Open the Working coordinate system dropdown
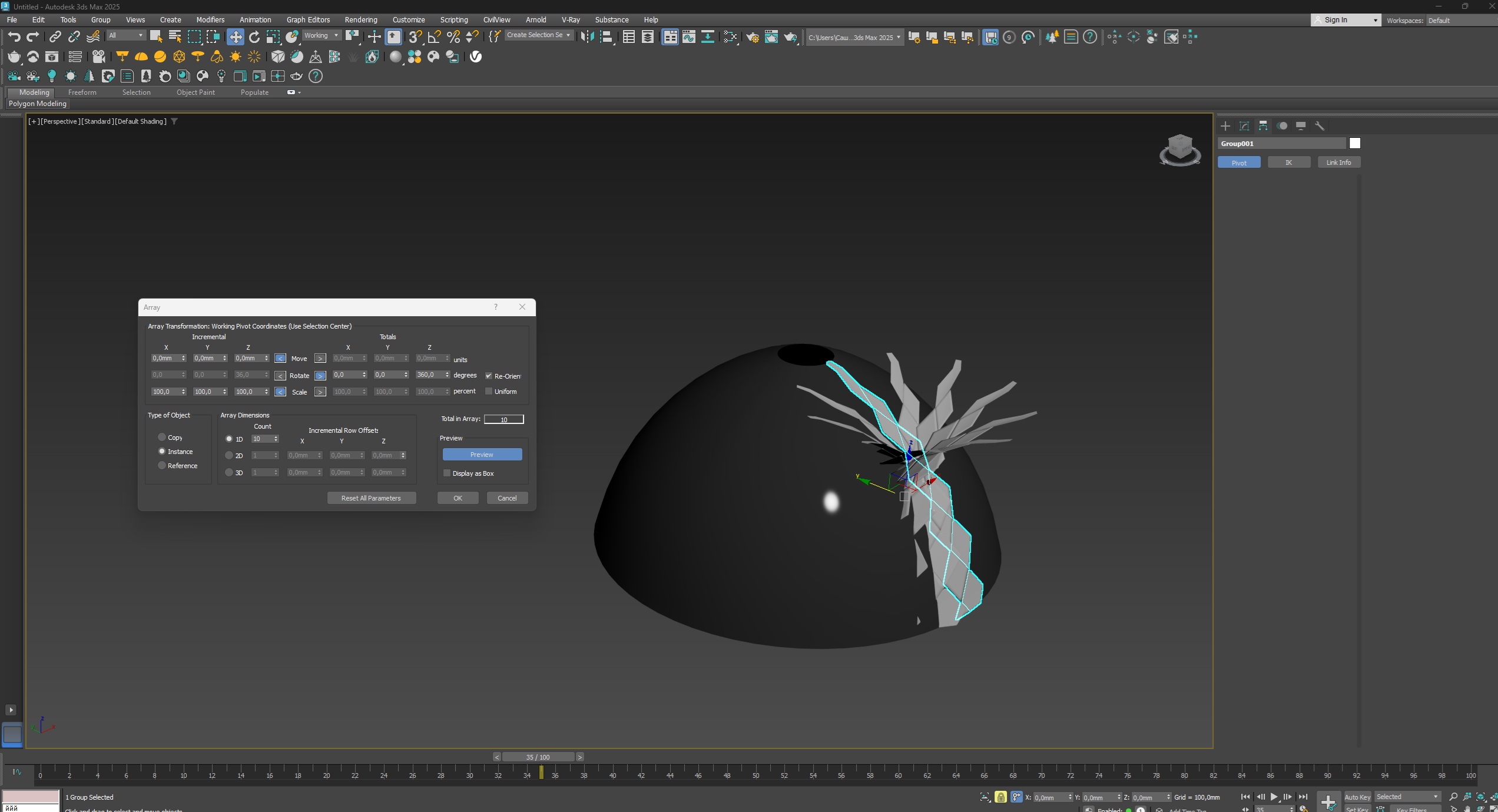 pyautogui.click(x=321, y=35)
